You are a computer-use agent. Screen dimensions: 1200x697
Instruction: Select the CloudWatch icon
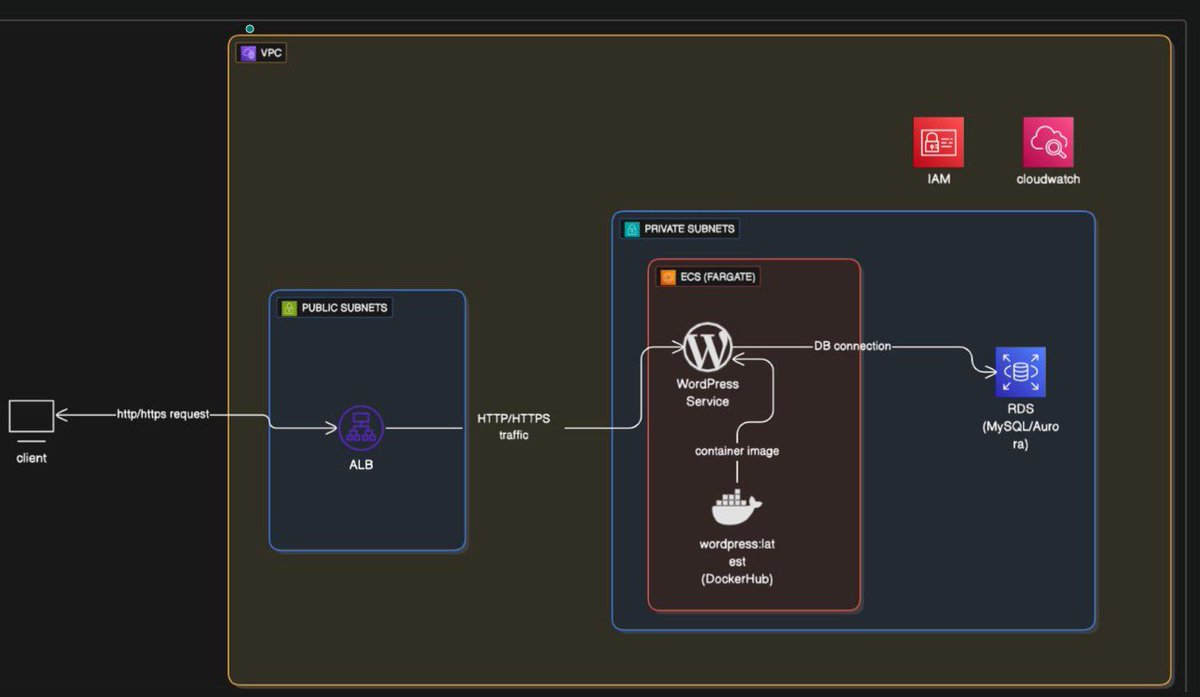tap(1047, 141)
